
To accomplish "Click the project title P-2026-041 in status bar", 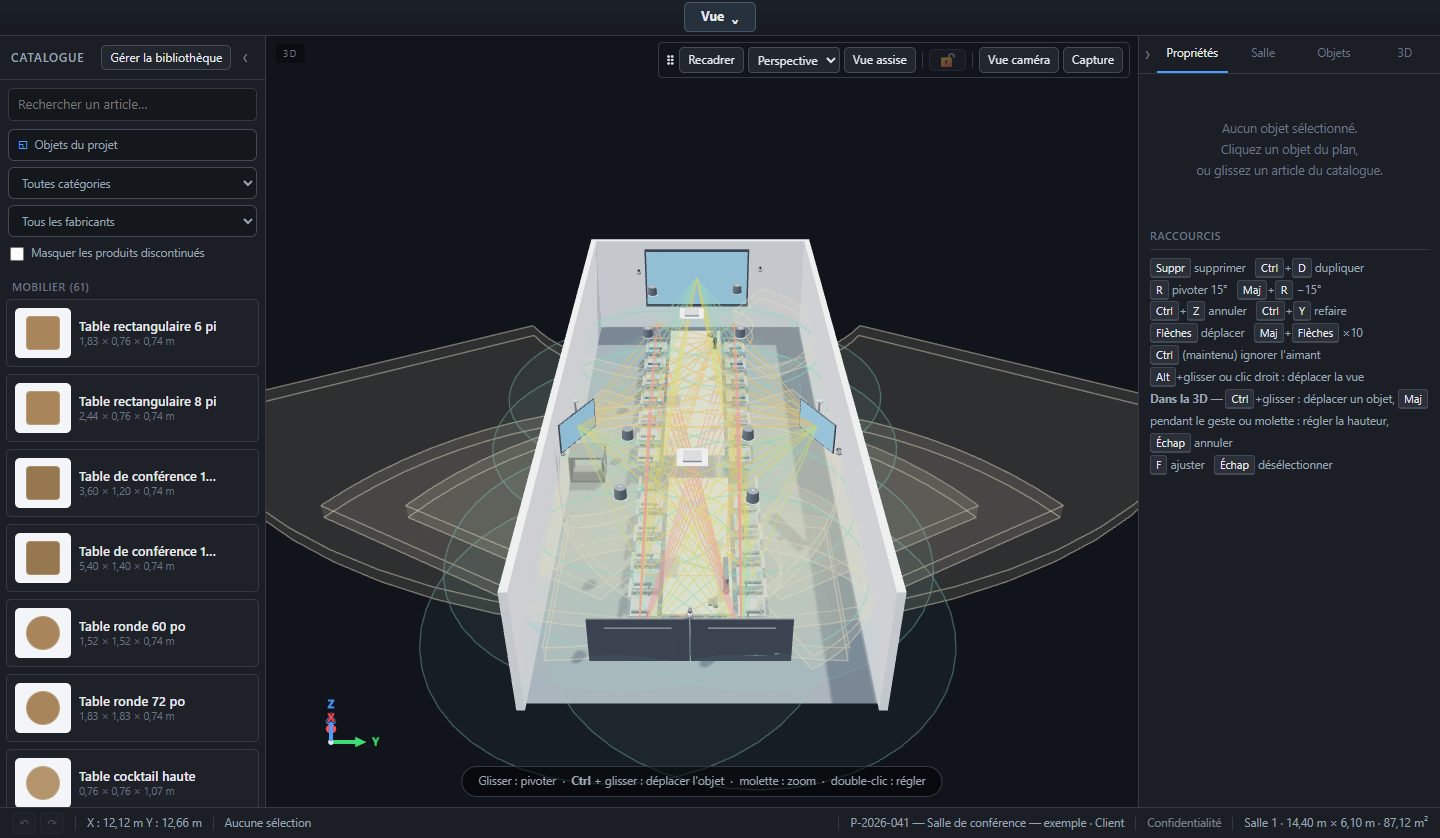I will click(987, 823).
